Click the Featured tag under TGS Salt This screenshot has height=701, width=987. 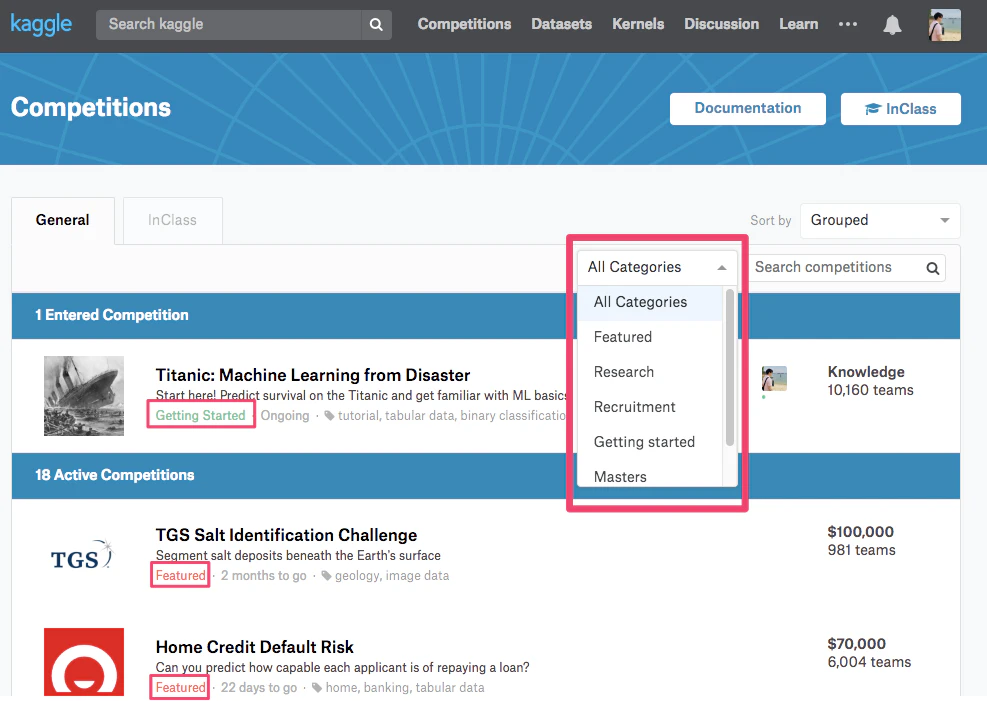[x=181, y=575]
